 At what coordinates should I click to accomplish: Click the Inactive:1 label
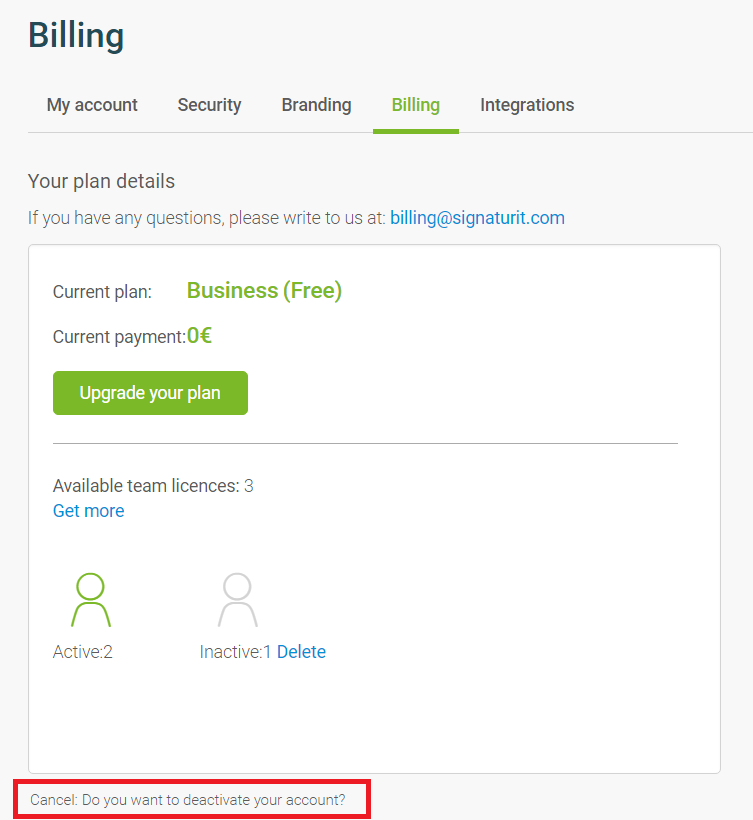point(235,652)
